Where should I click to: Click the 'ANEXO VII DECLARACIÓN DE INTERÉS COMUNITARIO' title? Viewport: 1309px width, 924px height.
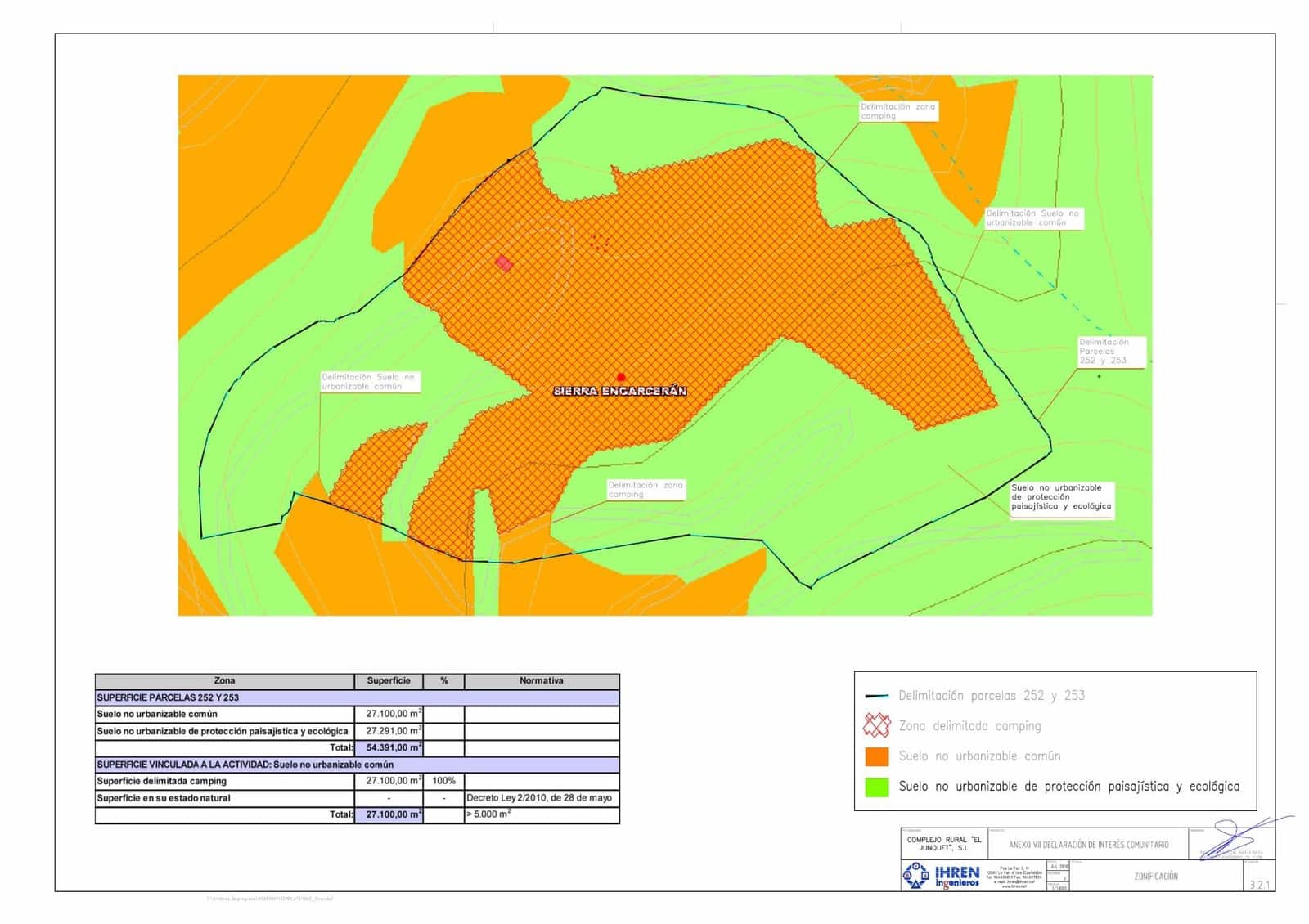tap(1088, 845)
